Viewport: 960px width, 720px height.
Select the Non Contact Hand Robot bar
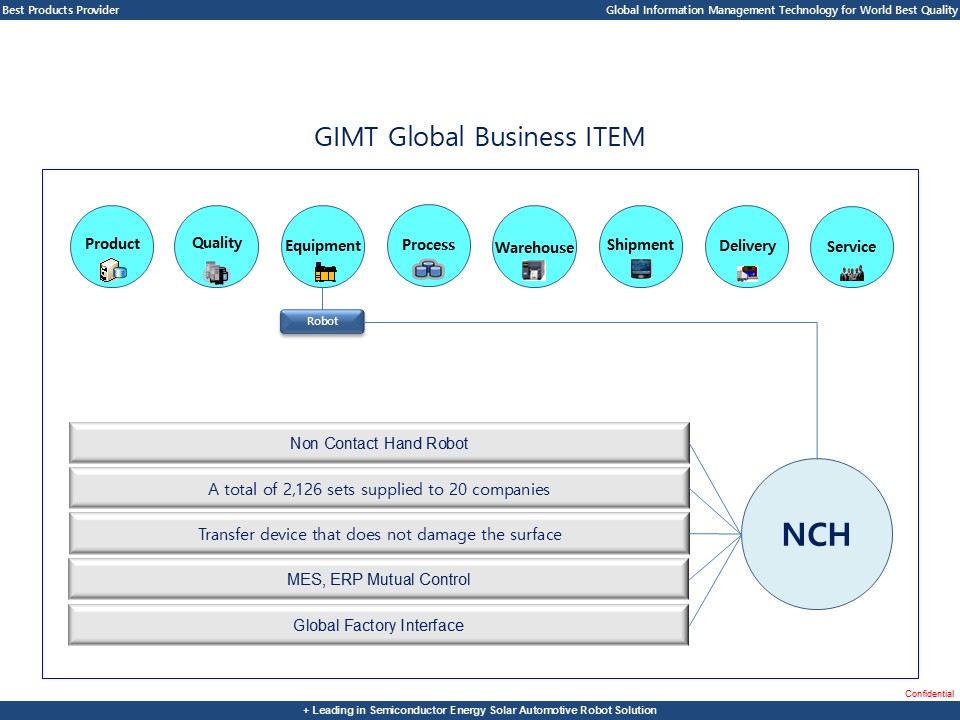pyautogui.click(x=379, y=443)
